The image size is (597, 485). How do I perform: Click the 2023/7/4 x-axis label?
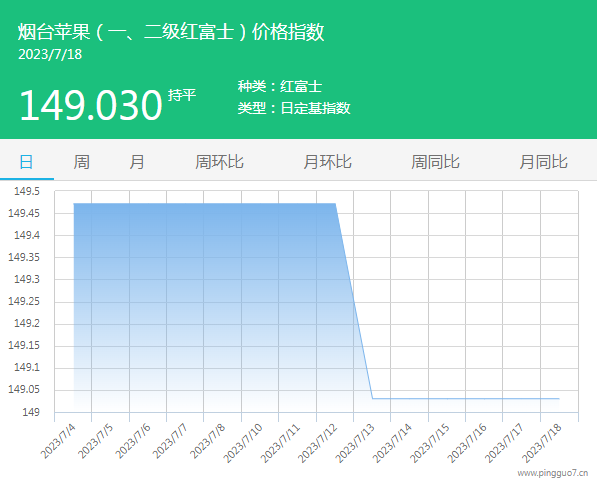(x=58, y=442)
